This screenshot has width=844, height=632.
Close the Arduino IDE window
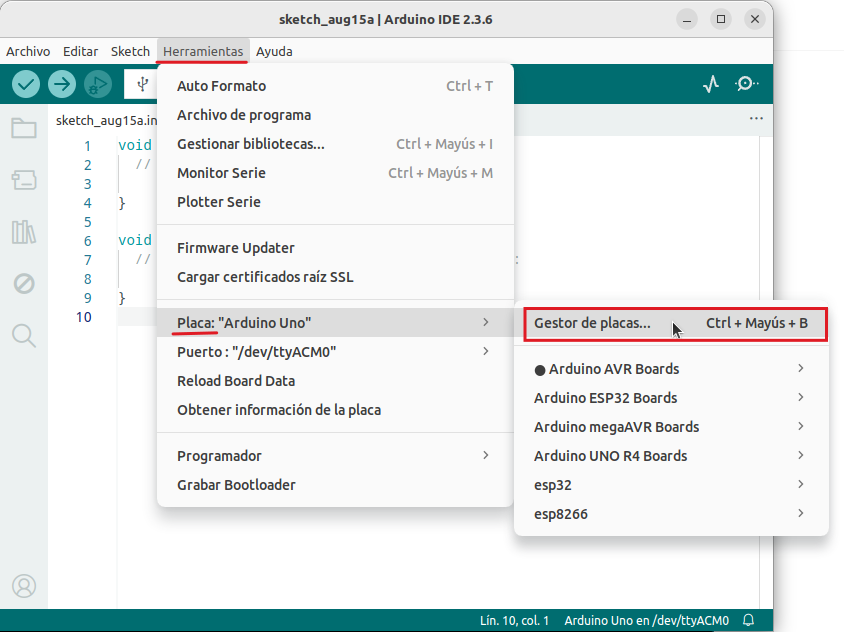(x=755, y=20)
